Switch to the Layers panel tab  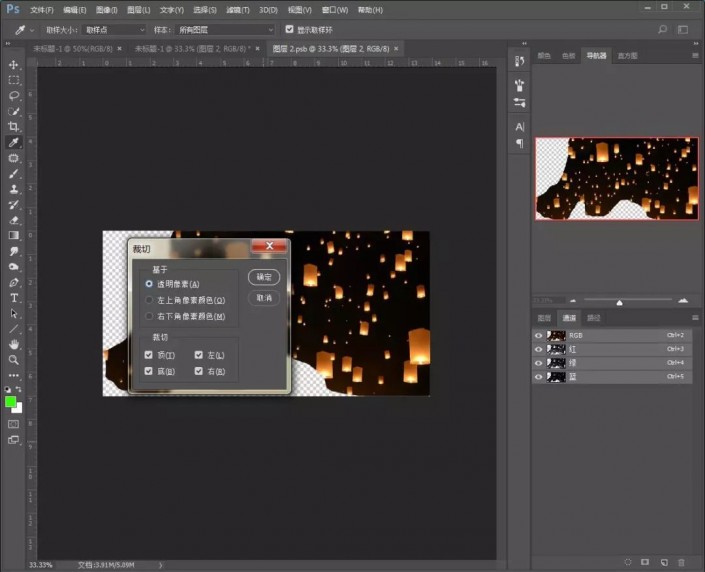(544, 318)
